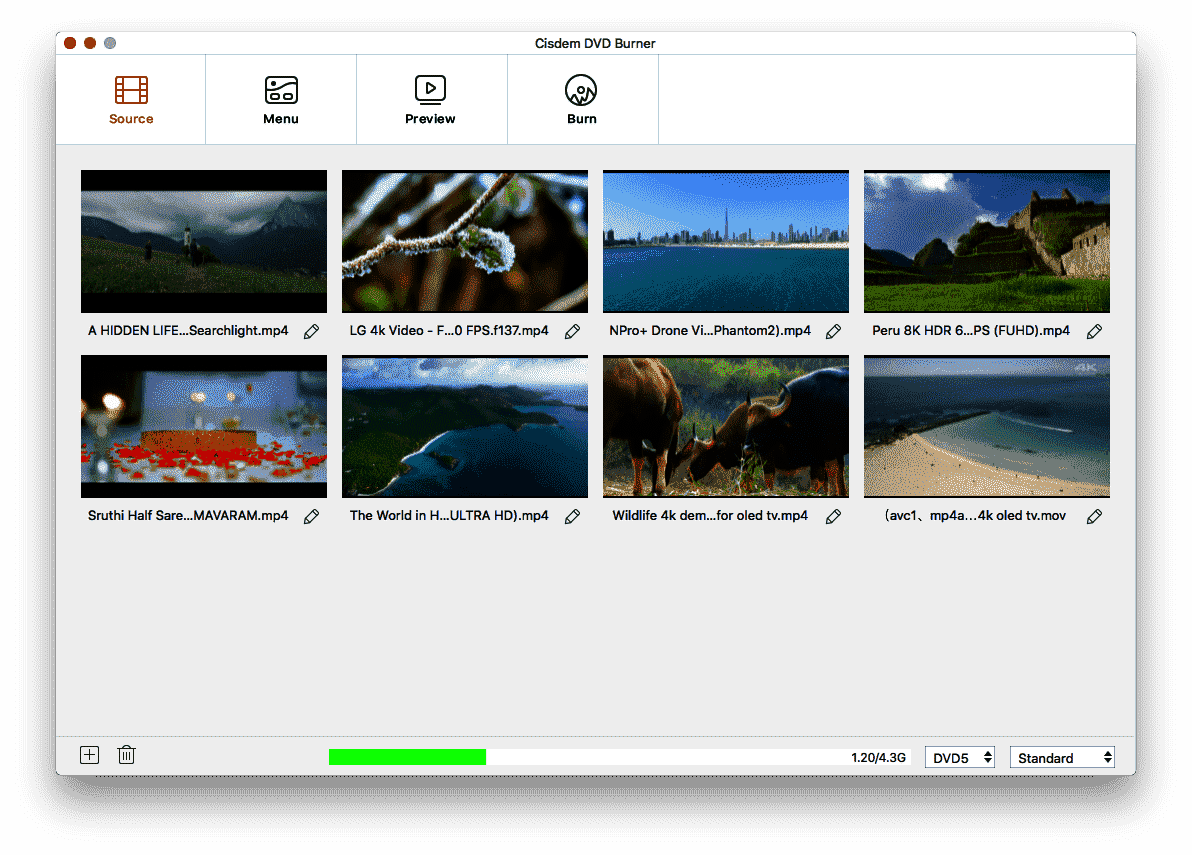Select the Source tab

pos(131,100)
